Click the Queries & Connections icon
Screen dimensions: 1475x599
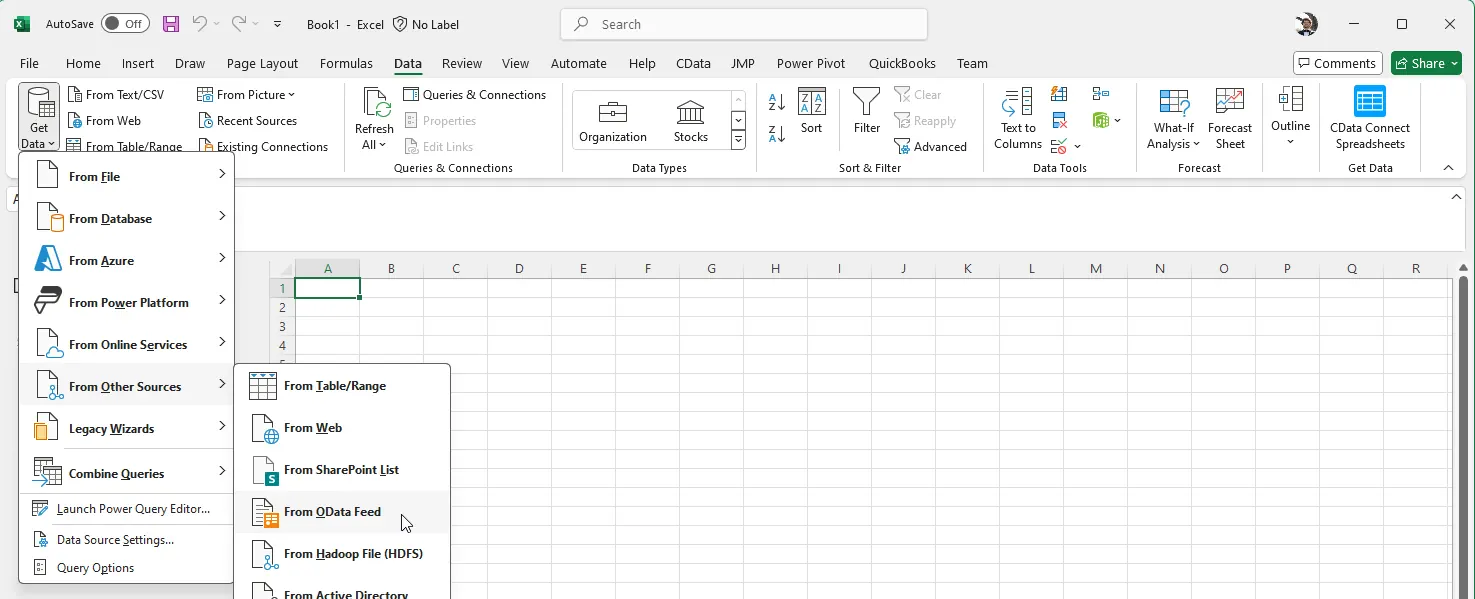coord(411,95)
